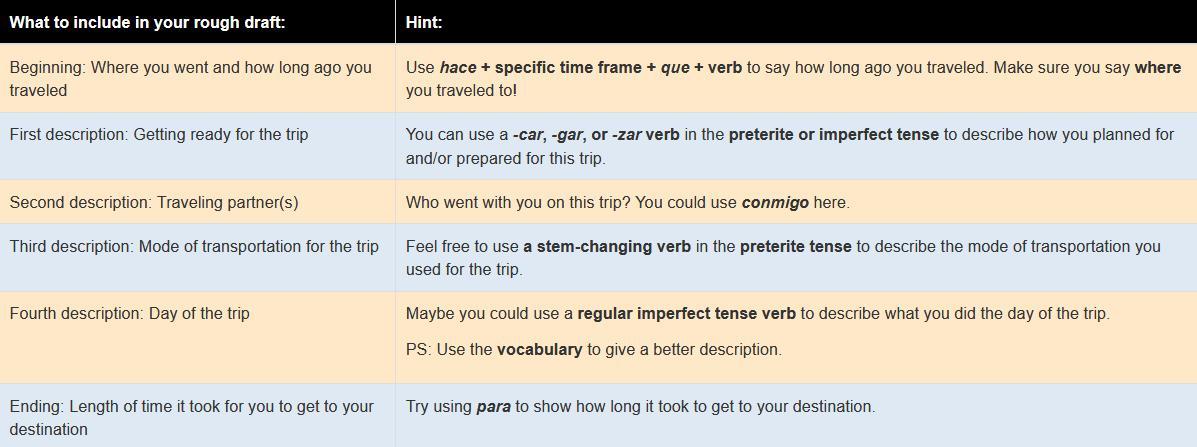Select the 'Beginning: Where you went' cell

[x=197, y=79]
